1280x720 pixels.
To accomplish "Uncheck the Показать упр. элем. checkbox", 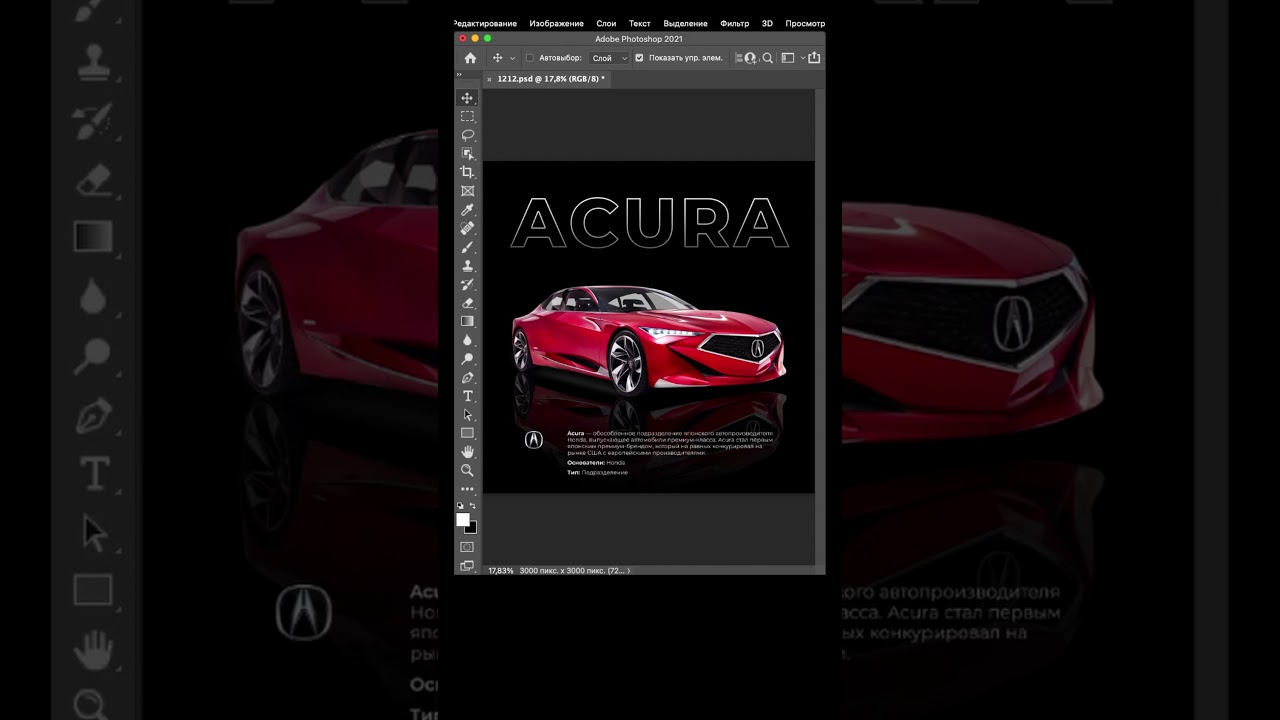I will (639, 58).
